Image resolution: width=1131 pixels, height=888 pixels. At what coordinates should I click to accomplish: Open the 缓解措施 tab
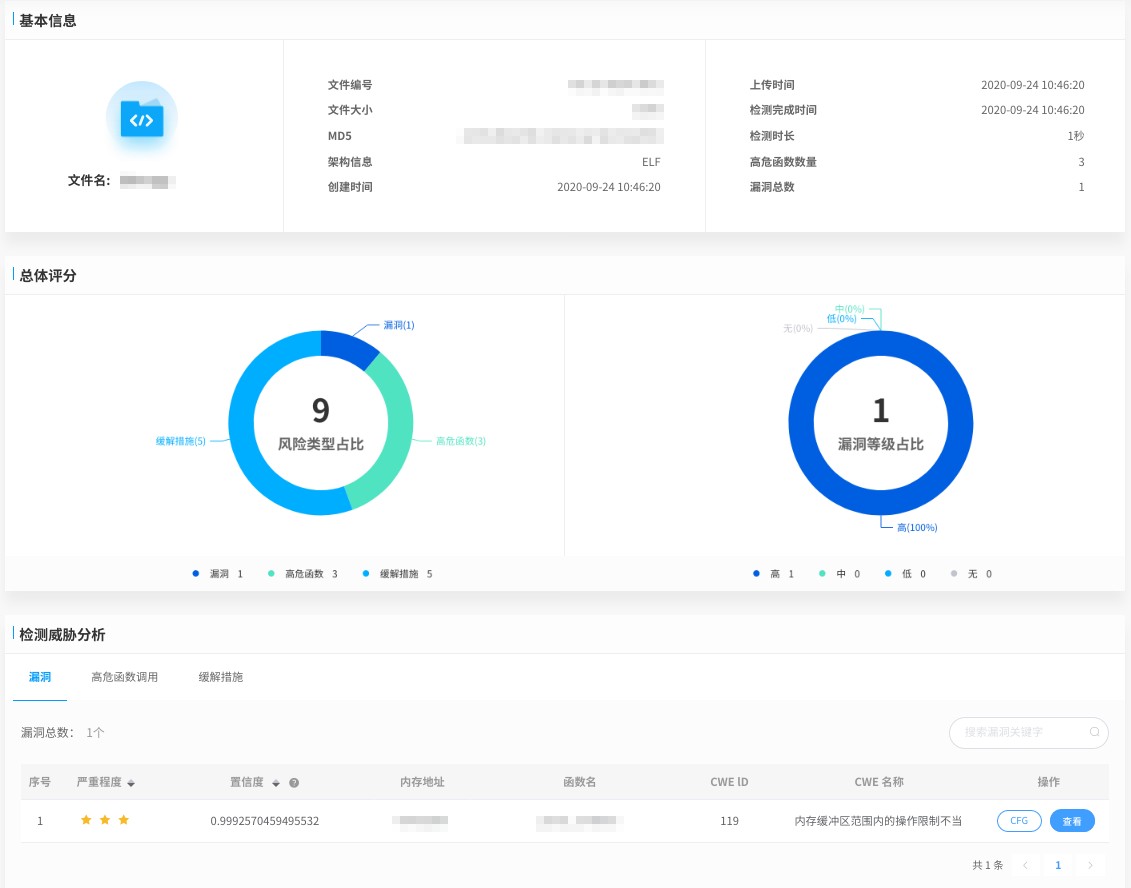(x=220, y=677)
